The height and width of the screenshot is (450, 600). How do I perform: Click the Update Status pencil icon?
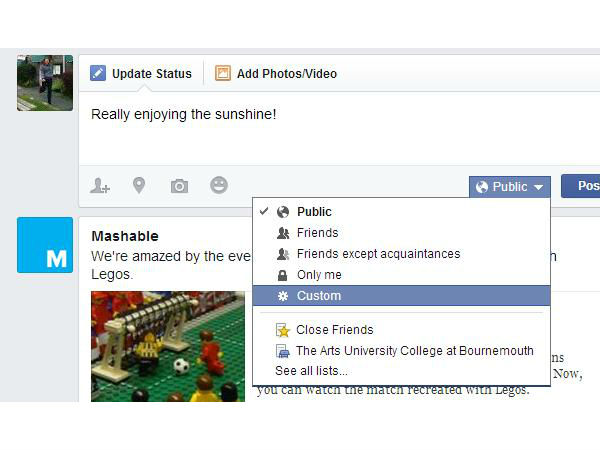click(x=98, y=73)
